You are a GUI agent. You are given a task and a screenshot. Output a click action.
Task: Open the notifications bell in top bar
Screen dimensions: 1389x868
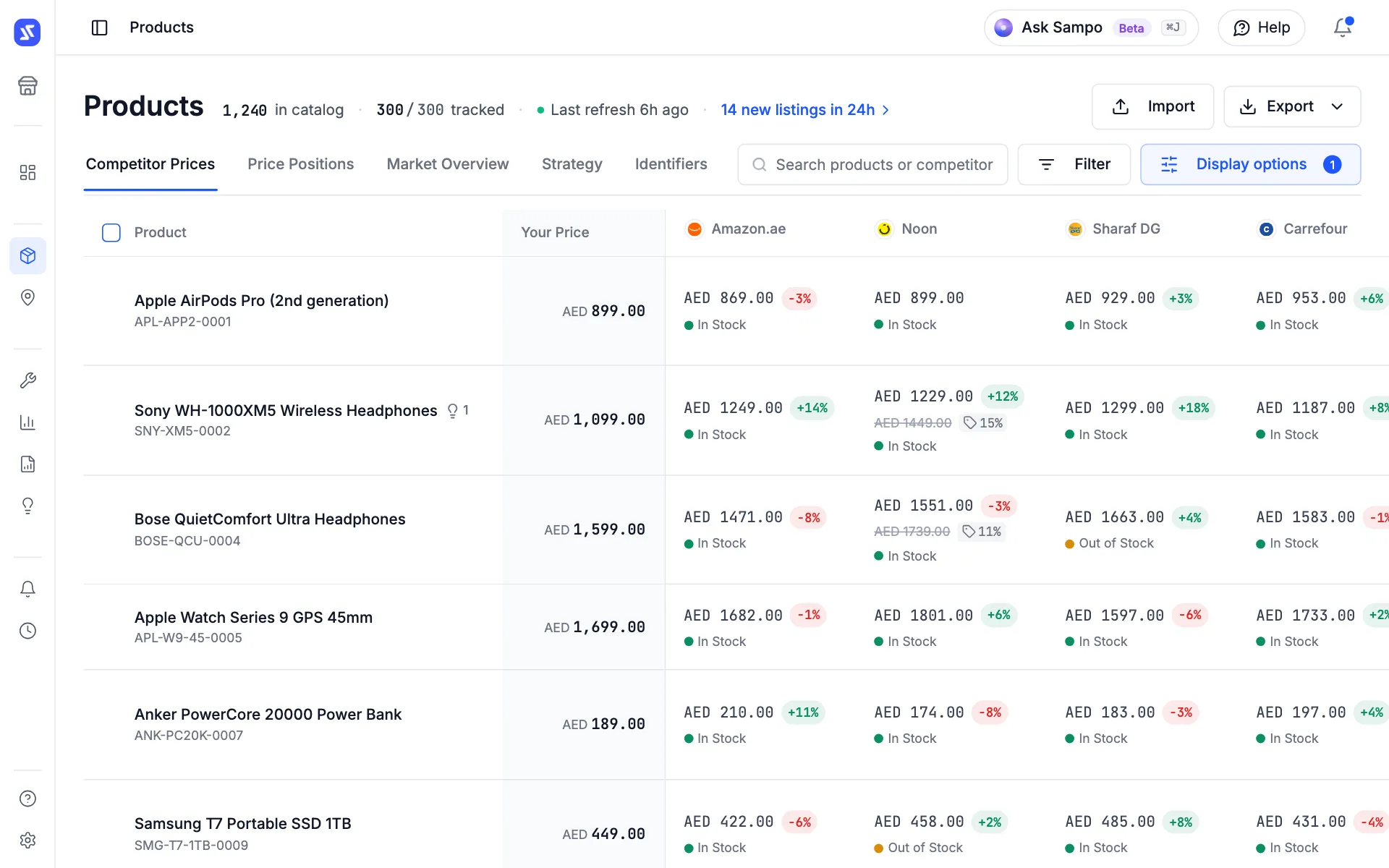coord(1343,27)
